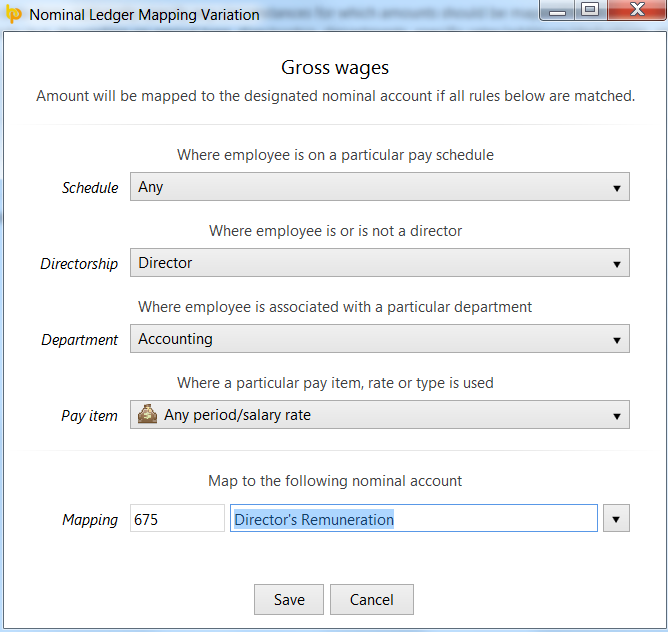668x632 pixels.
Task: Click 'Where employee is associated with a particular department'
Action: point(335,307)
